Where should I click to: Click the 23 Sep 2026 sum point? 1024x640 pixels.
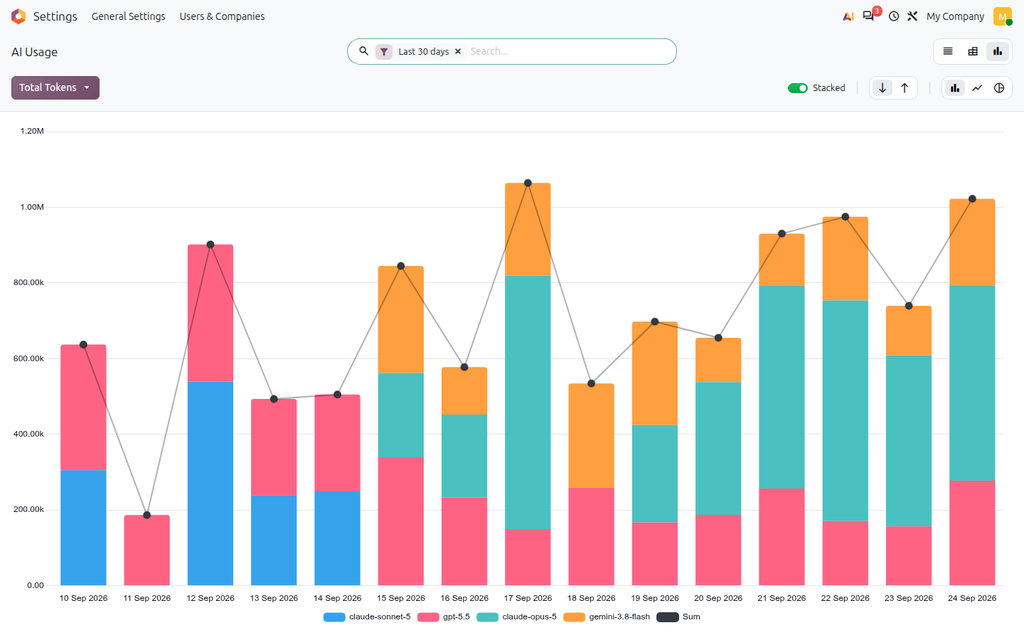click(908, 306)
